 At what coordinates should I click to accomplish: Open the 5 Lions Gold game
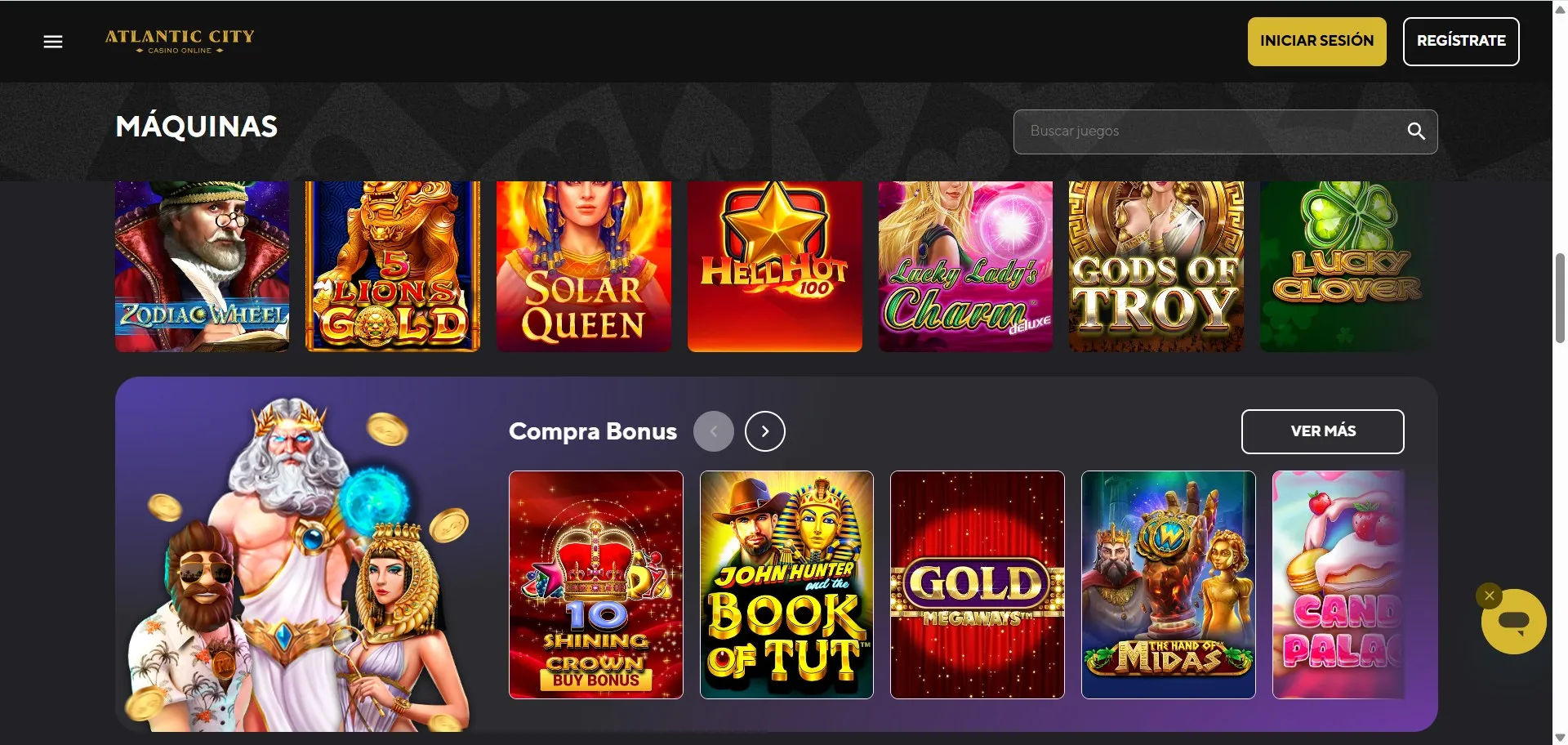pyautogui.click(x=393, y=266)
